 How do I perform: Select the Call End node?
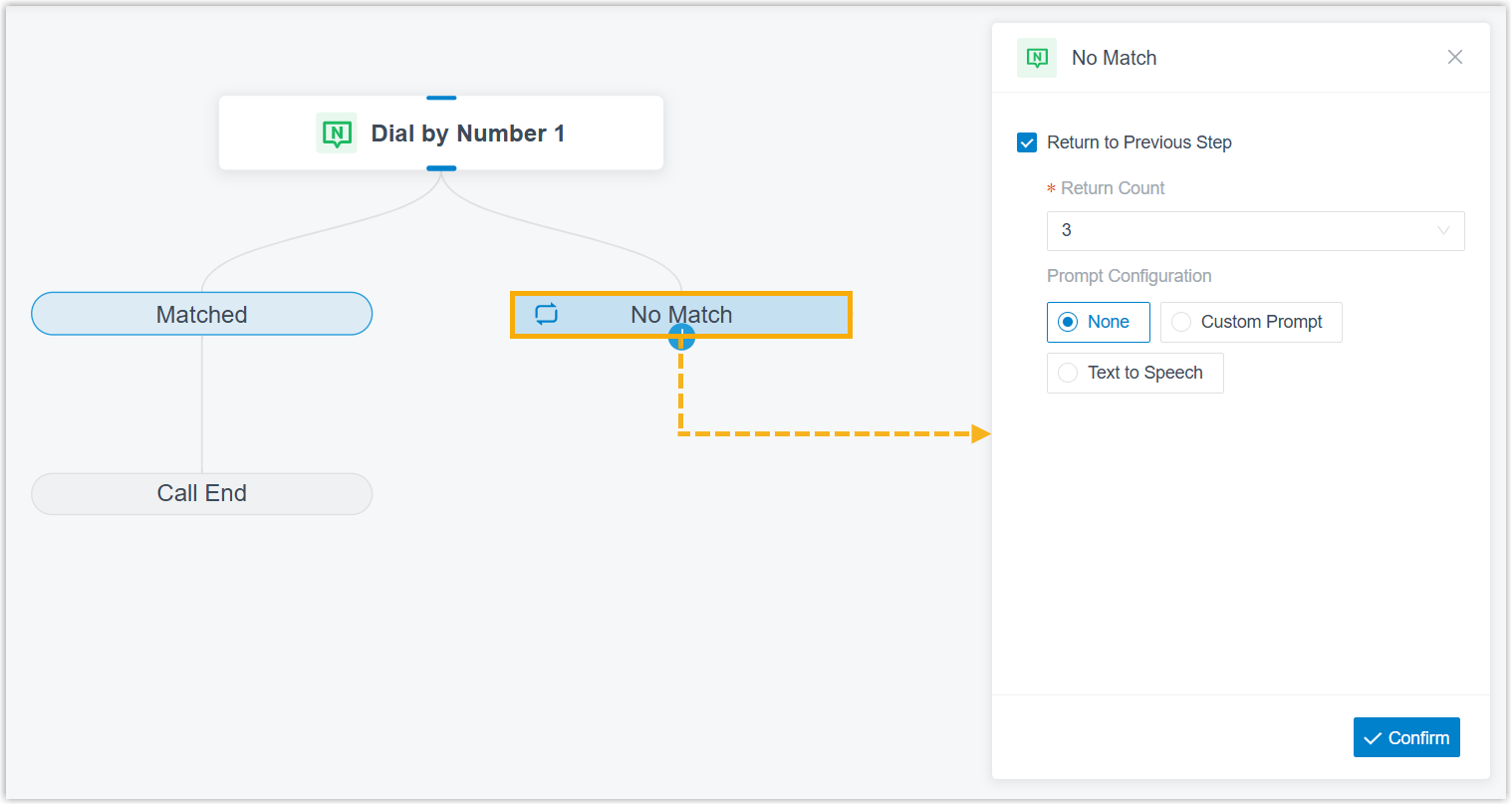(x=202, y=493)
